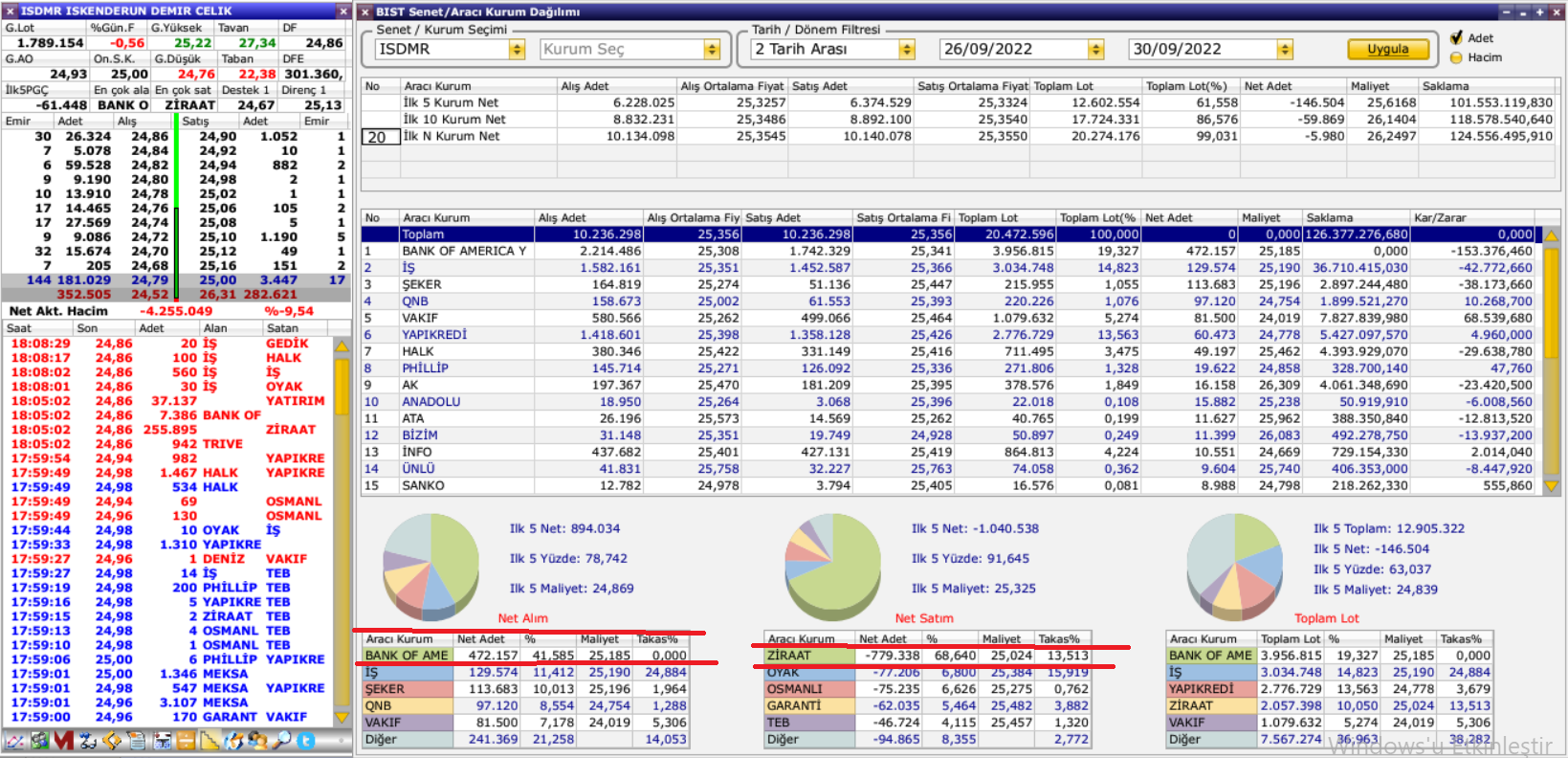The width and height of the screenshot is (1568, 758).
Task: Click the Net Alım pie chart
Action: point(431,567)
